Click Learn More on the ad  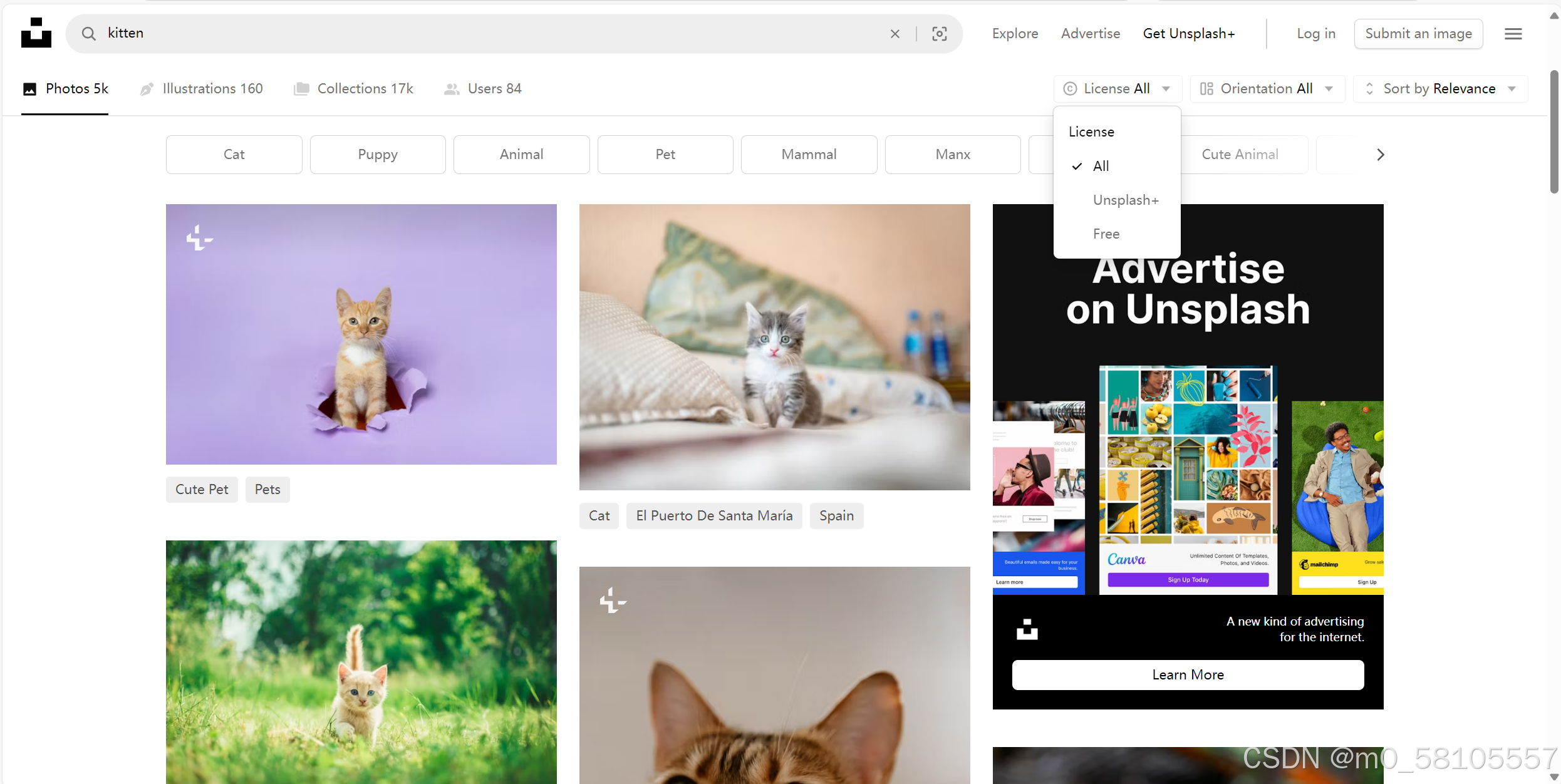[1188, 674]
